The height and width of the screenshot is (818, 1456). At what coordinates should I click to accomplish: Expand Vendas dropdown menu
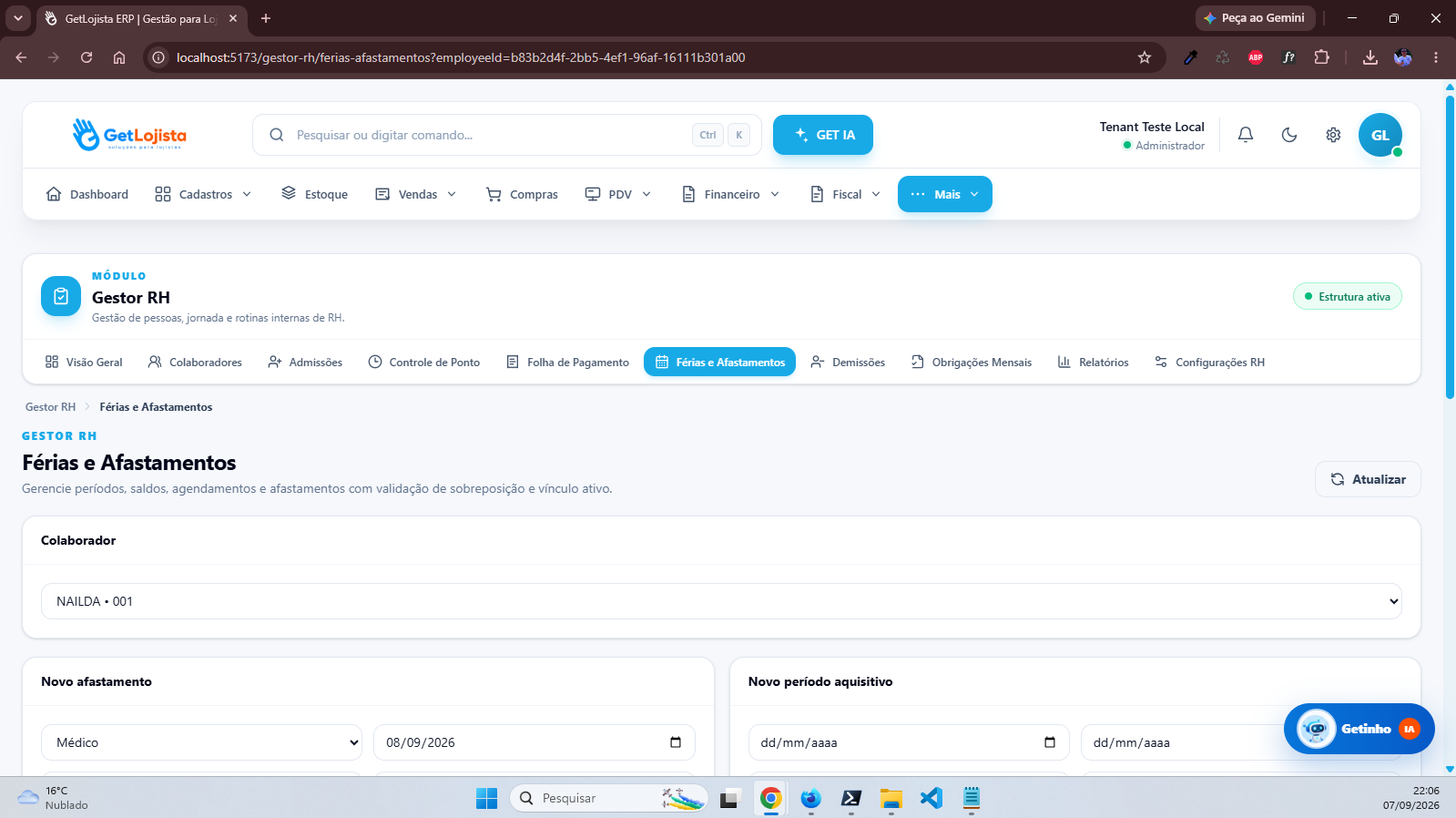click(416, 194)
